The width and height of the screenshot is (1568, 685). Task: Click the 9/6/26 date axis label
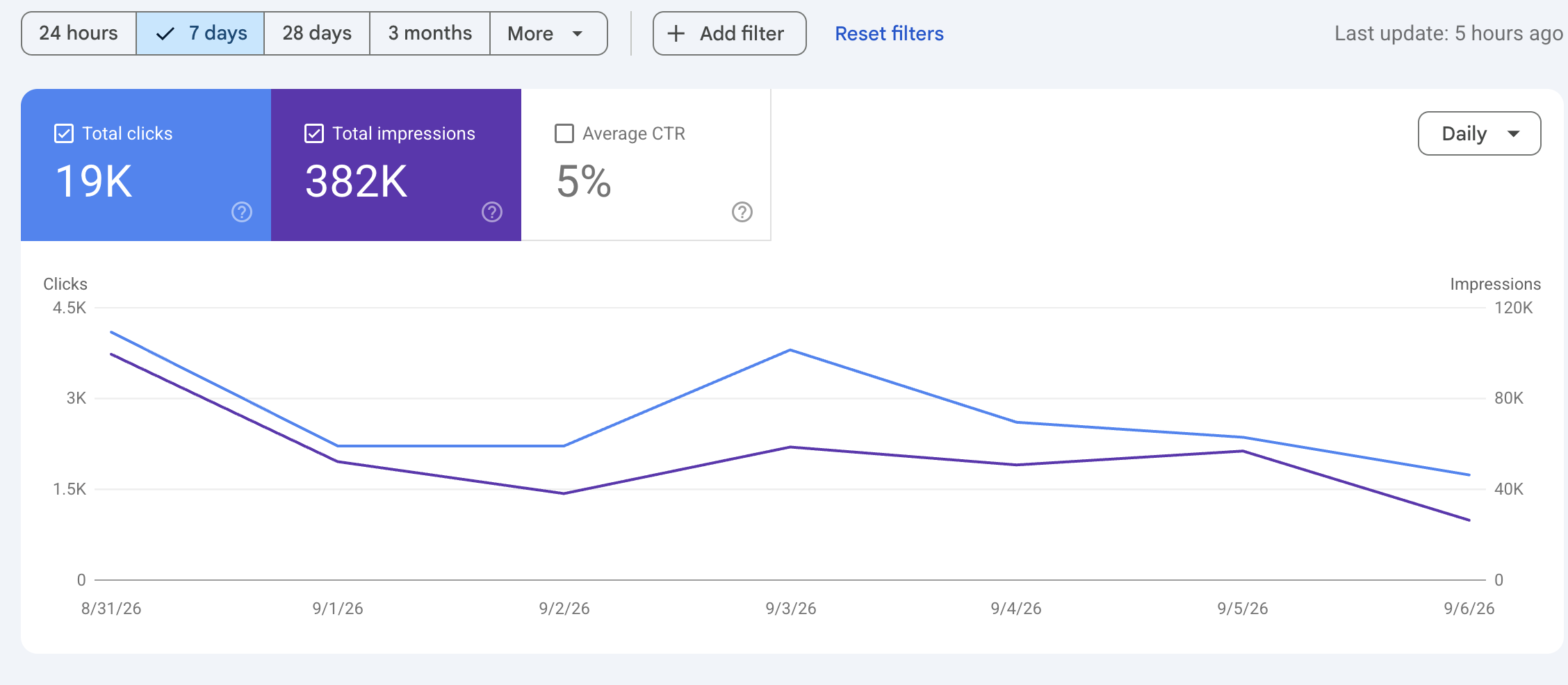click(1469, 609)
